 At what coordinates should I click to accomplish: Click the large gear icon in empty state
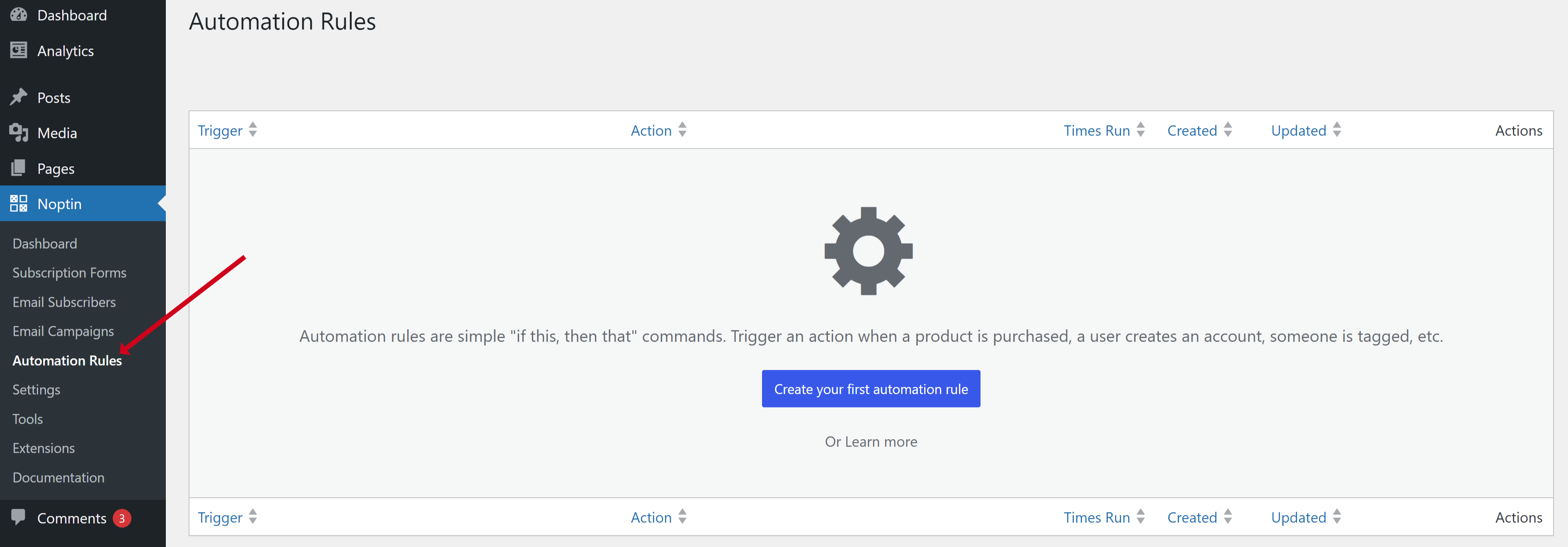pos(868,251)
